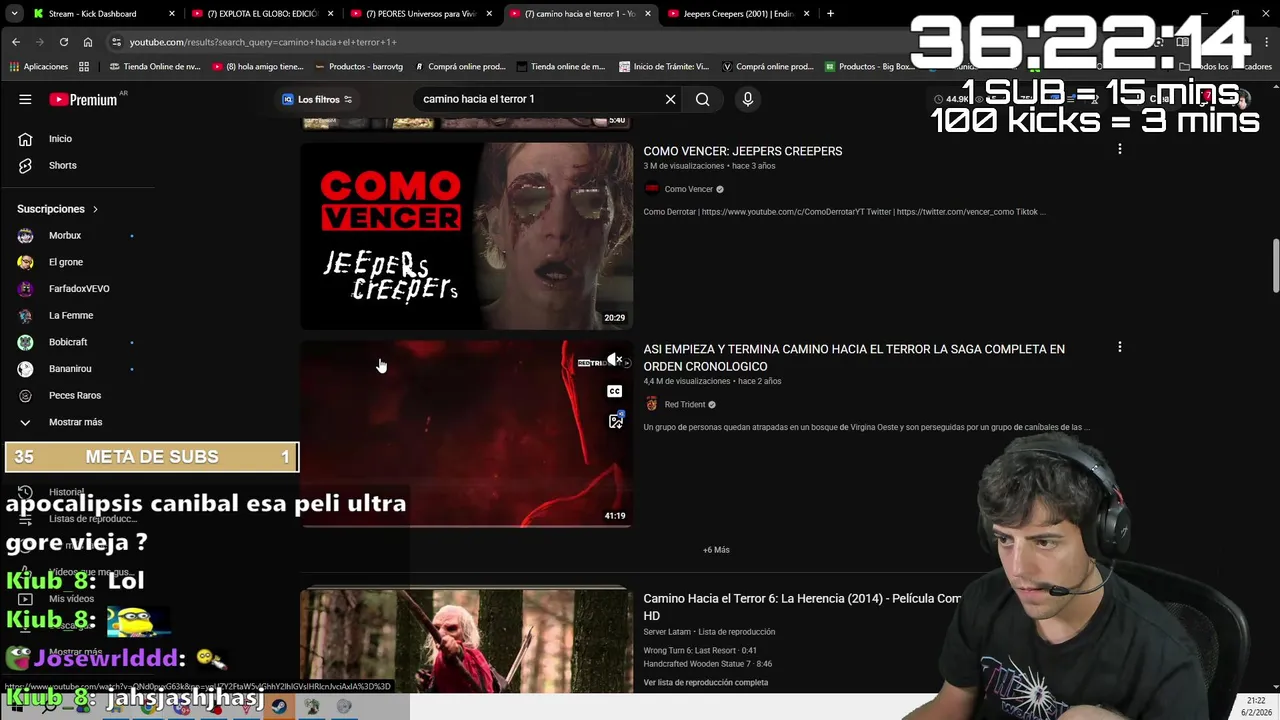The image size is (1280, 720).
Task: Clear the search query with the X
Action: 670,99
